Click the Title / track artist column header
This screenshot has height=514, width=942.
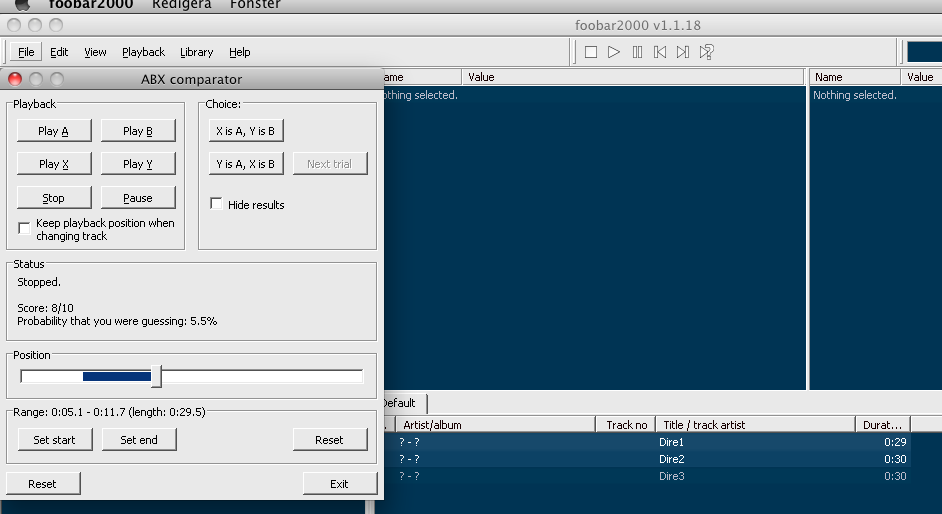[x=755, y=425]
